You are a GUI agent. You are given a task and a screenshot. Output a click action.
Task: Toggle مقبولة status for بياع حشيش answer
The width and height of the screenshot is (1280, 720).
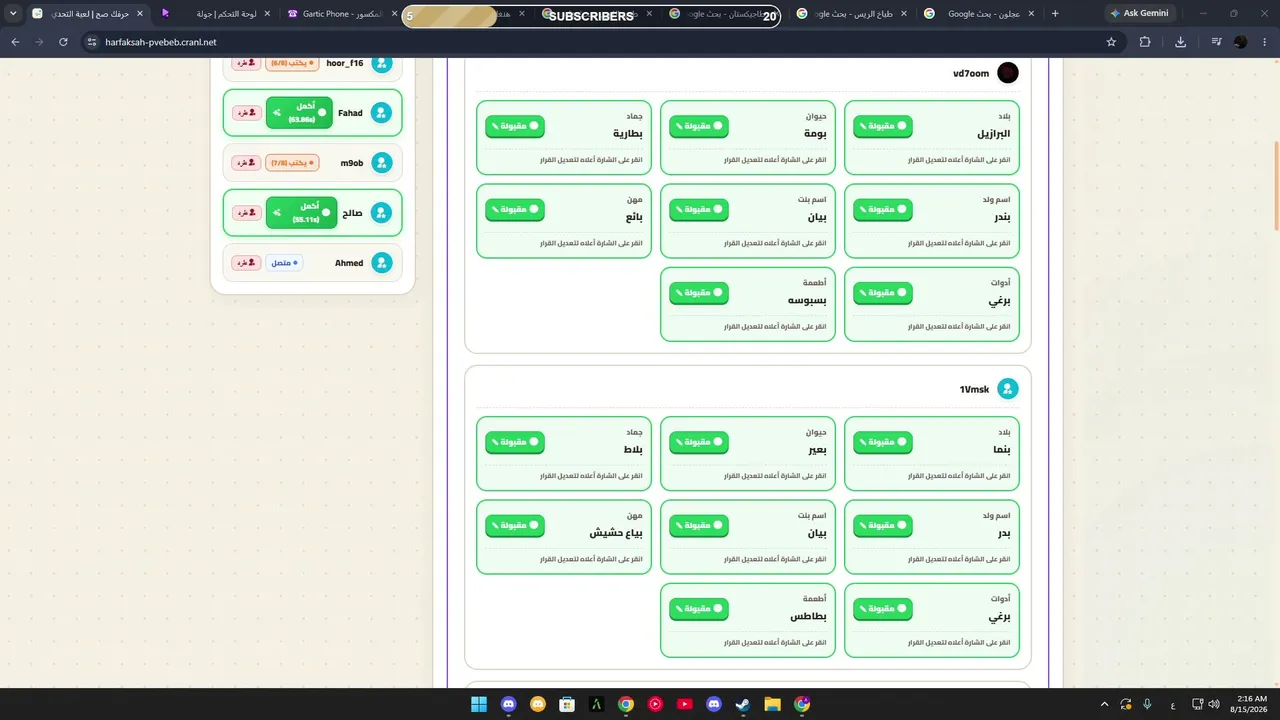coord(515,525)
